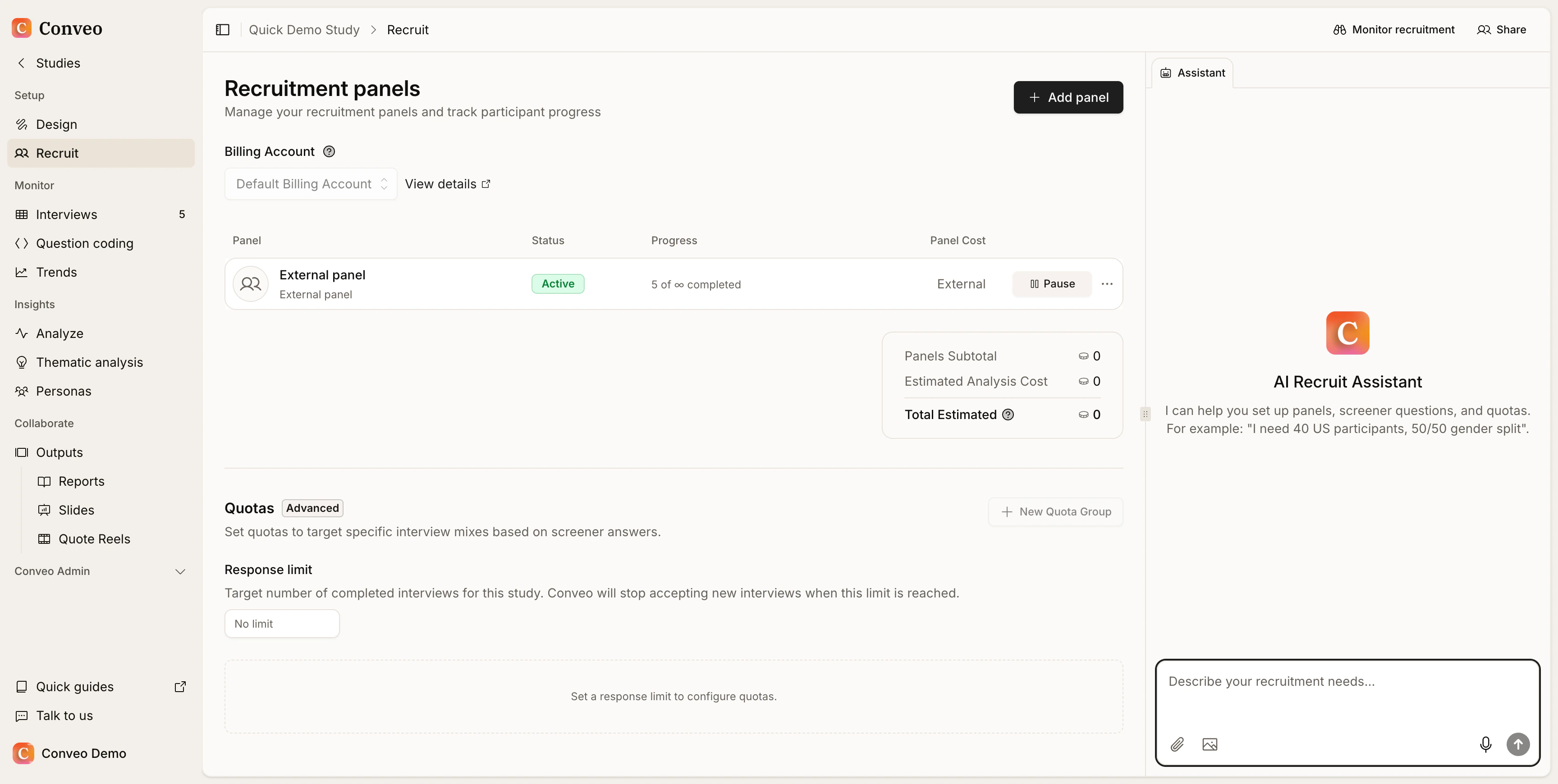Screen dimensions: 1558x784
Task: Click the microphone icon in assistant input
Action: [1485, 744]
